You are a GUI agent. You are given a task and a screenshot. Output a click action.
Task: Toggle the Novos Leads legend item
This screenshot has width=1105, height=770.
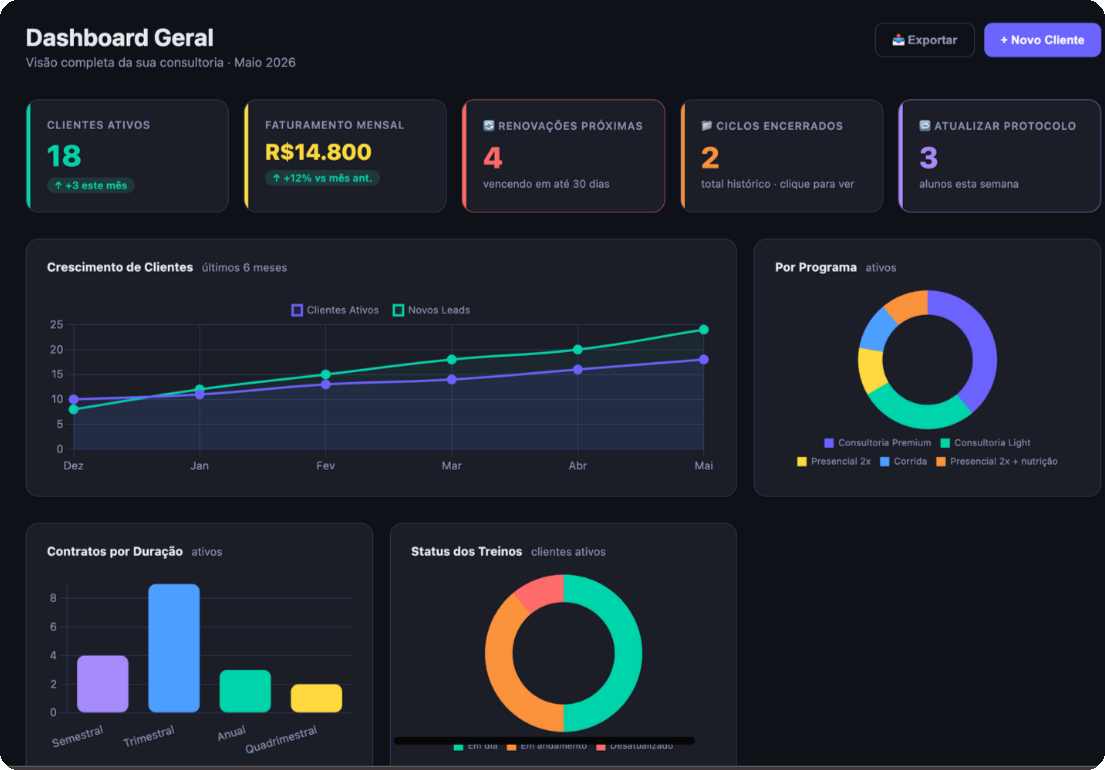tap(431, 310)
